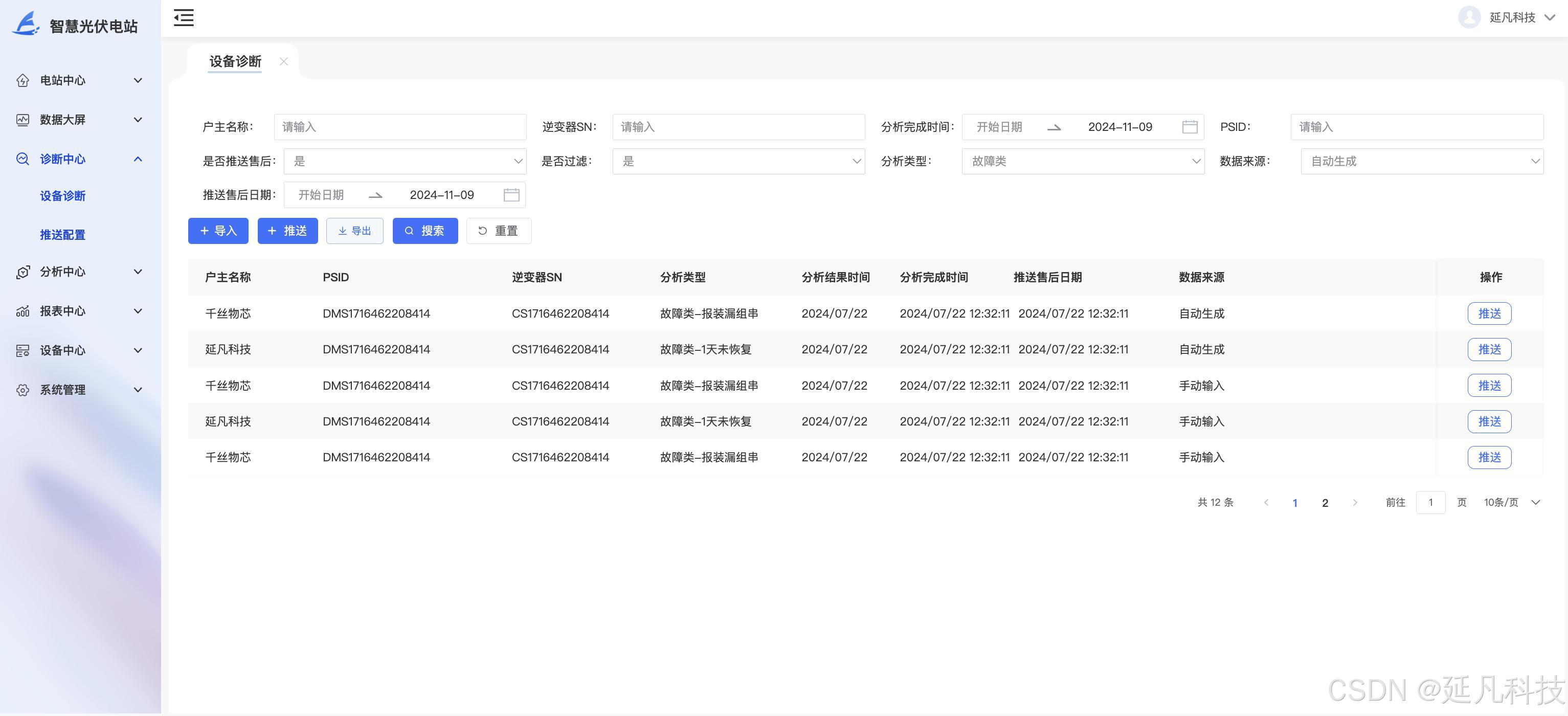
Task: Open the 分析类型 dropdown
Action: point(1083,161)
